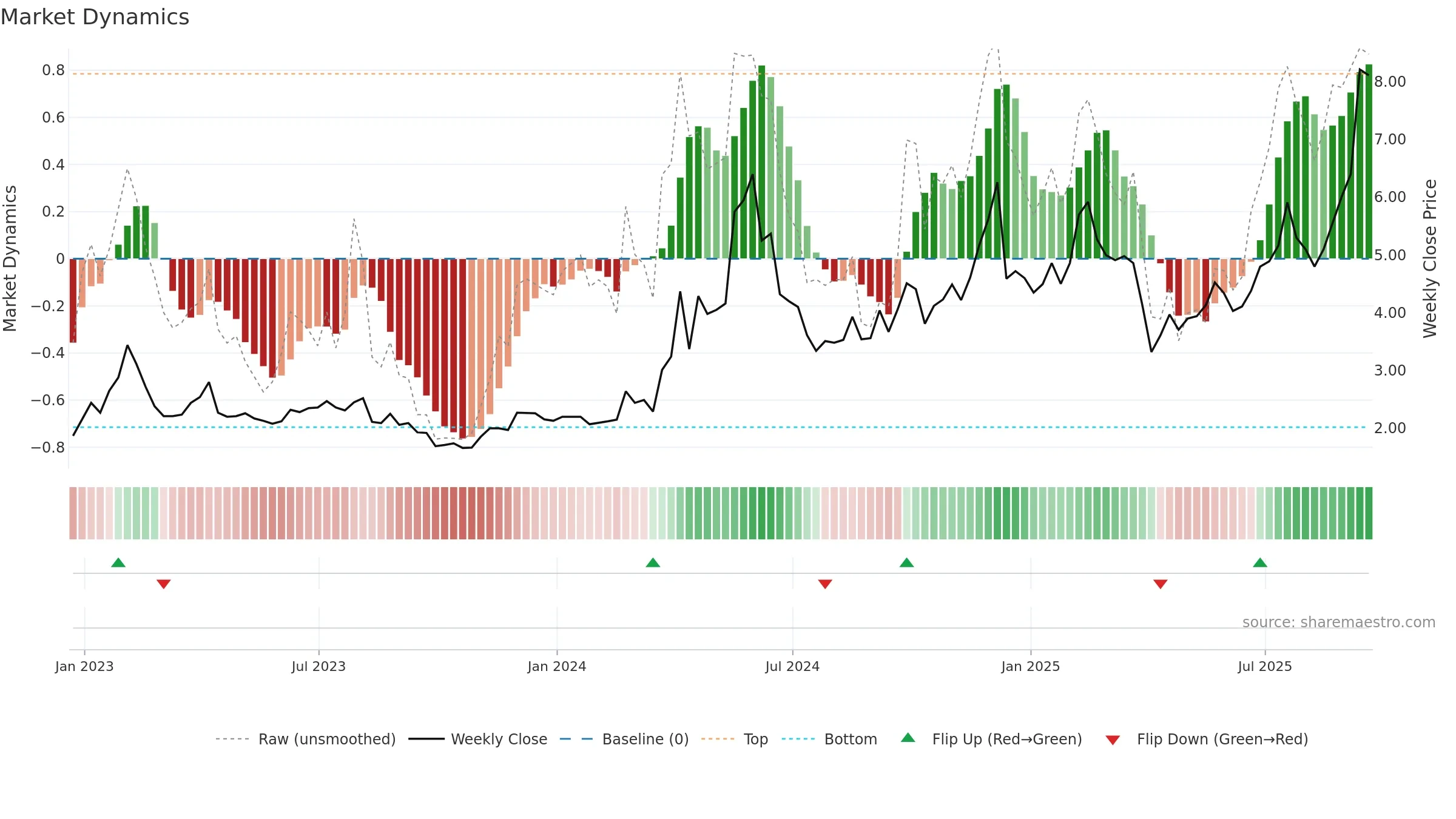Click the green Flip Up triangle icon in legend

pyautogui.click(x=908, y=738)
